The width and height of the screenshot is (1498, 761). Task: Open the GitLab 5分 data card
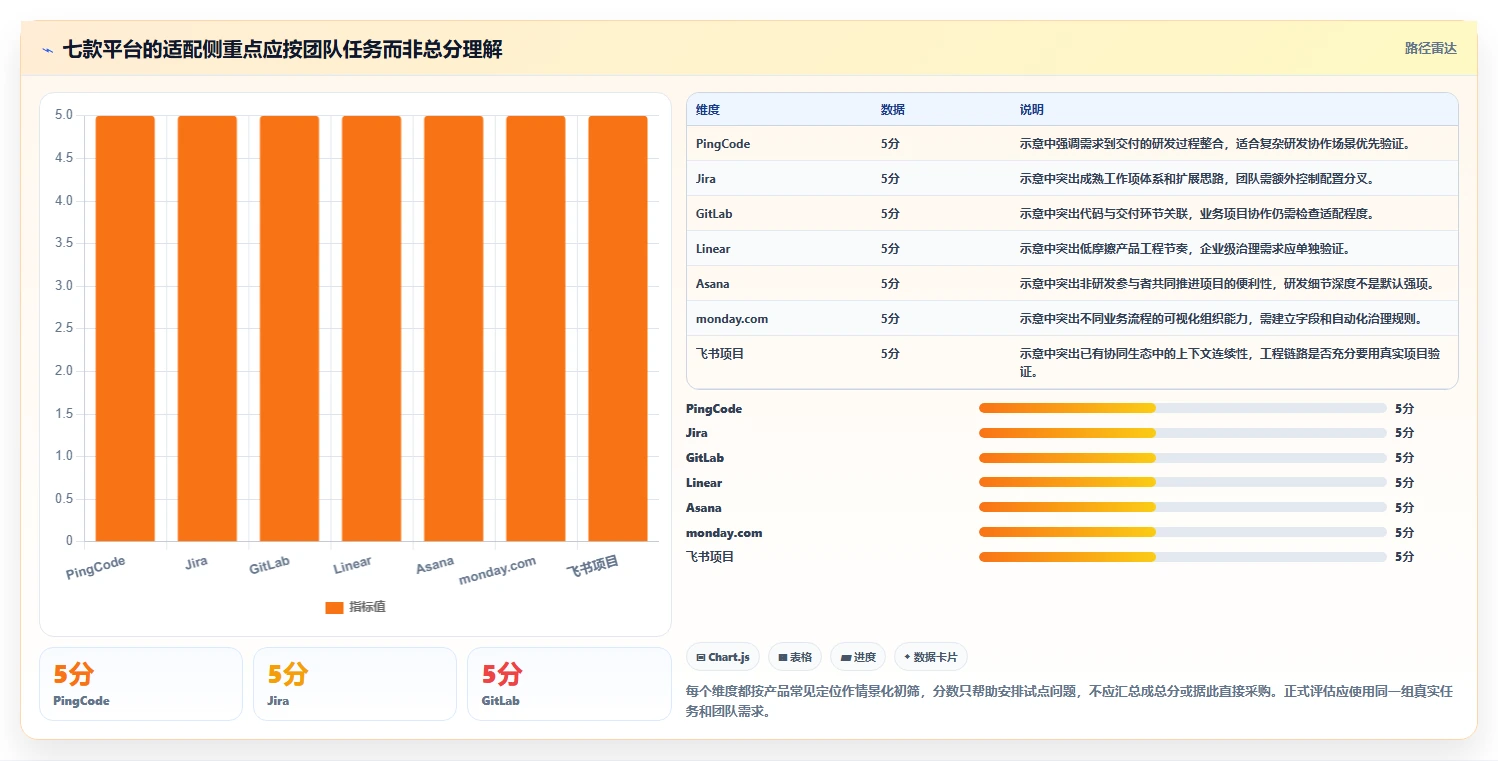coord(569,684)
